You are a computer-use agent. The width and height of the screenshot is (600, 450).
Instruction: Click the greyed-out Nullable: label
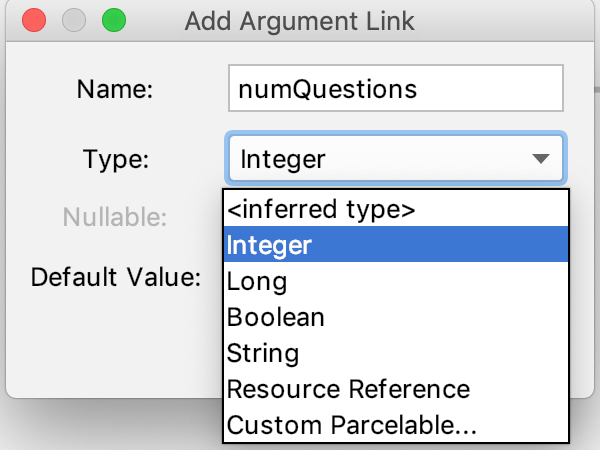coord(114,217)
